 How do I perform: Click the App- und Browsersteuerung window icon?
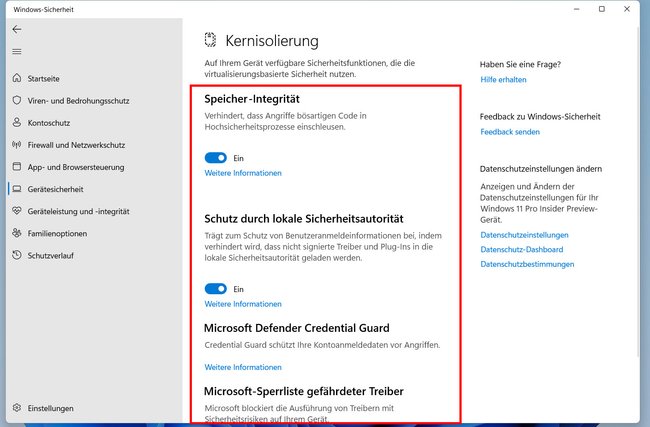17,167
